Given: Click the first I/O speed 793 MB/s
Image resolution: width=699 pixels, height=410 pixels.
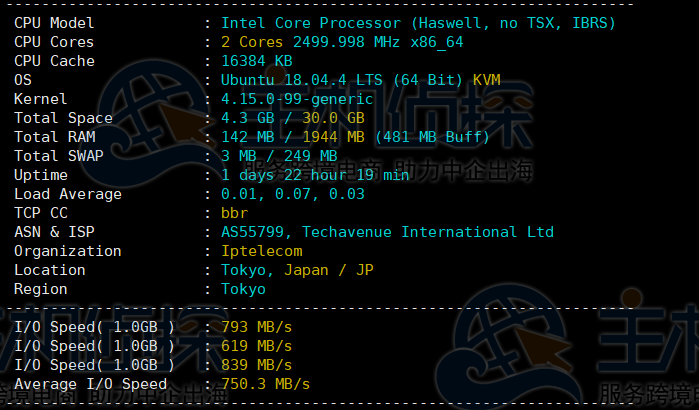Looking at the screenshot, I should [257, 327].
